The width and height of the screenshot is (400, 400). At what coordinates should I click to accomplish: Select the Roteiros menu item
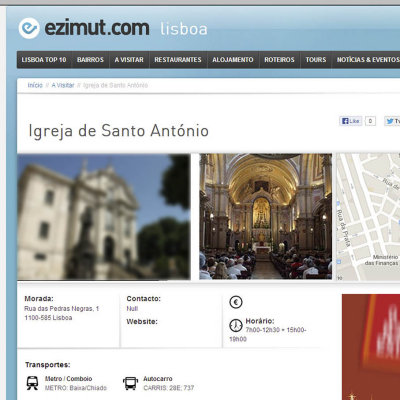coord(280,60)
